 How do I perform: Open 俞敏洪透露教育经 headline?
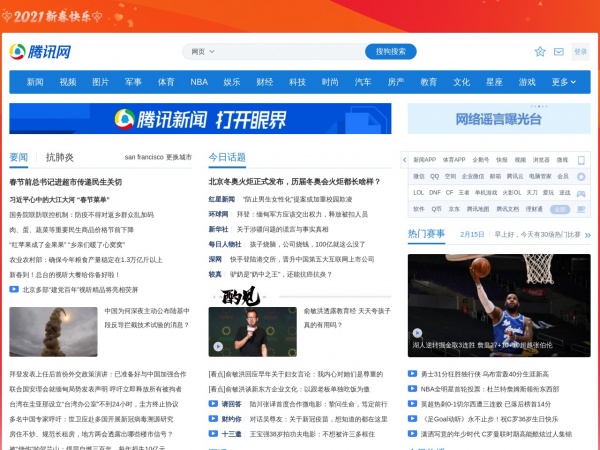tap(347, 318)
